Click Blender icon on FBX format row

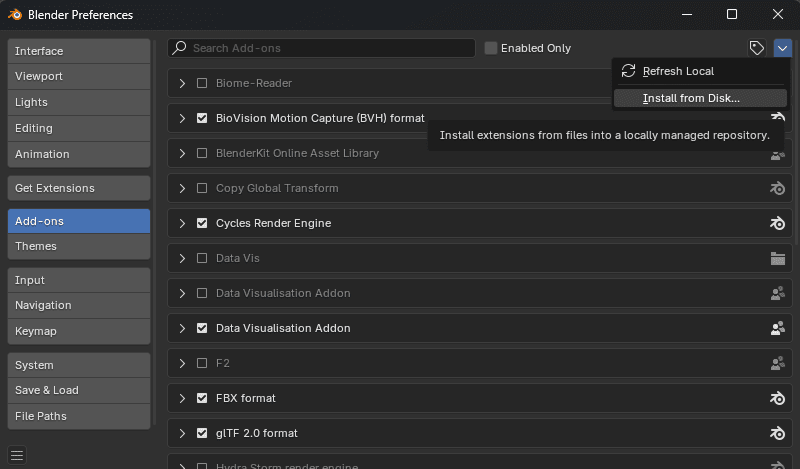tap(777, 398)
